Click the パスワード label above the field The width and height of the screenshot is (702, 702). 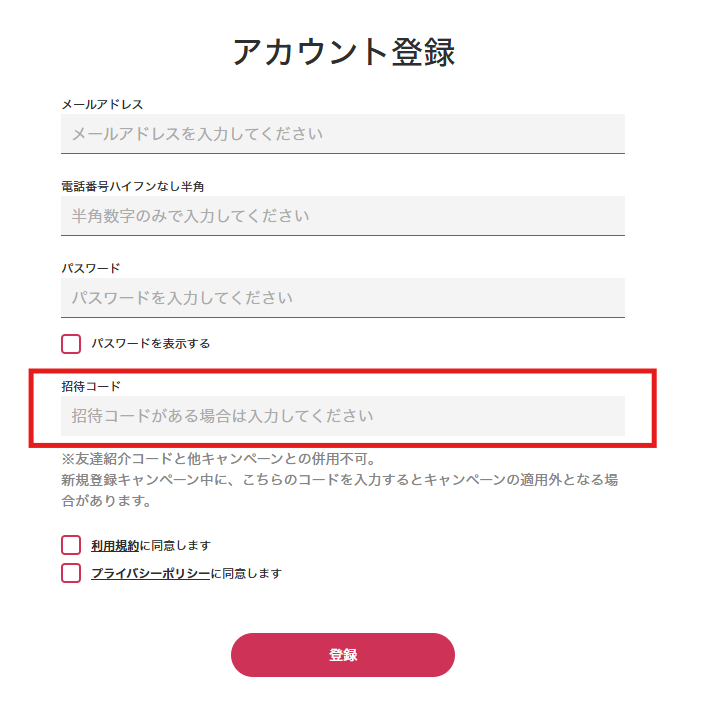tap(91, 268)
